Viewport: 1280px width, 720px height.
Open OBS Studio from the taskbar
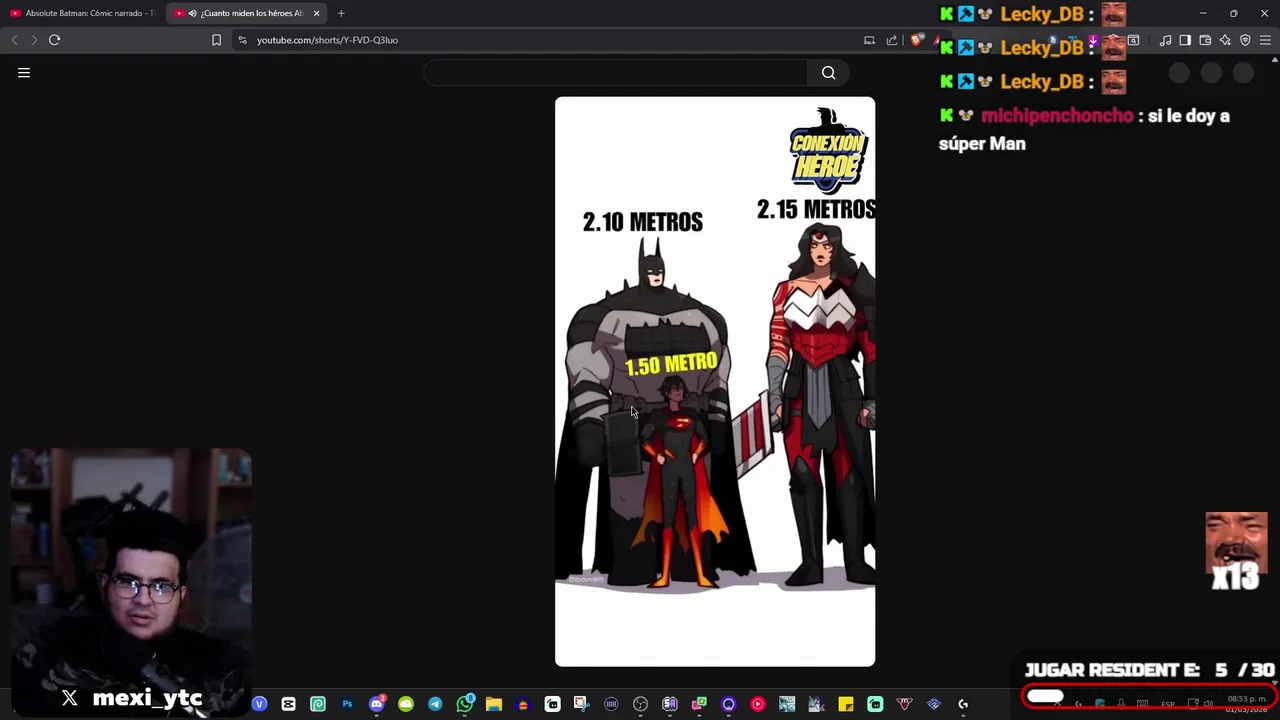click(x=640, y=704)
